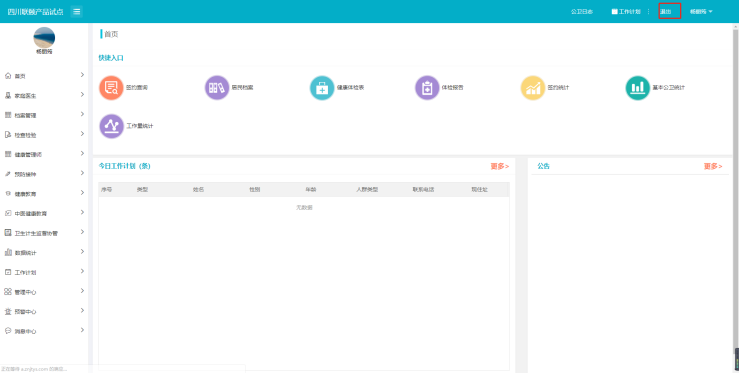Viewport: 740px width, 374px height.
Task: Expand the 预警中心 sidebar chevron
Action: (x=82, y=310)
